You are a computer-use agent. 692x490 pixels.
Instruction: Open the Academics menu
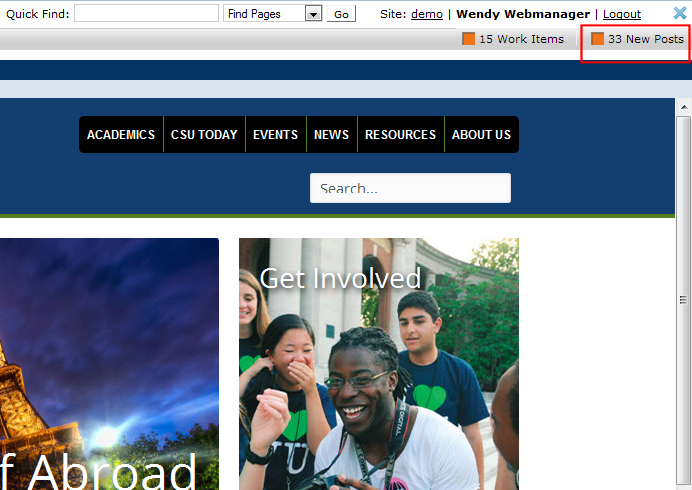[121, 135]
